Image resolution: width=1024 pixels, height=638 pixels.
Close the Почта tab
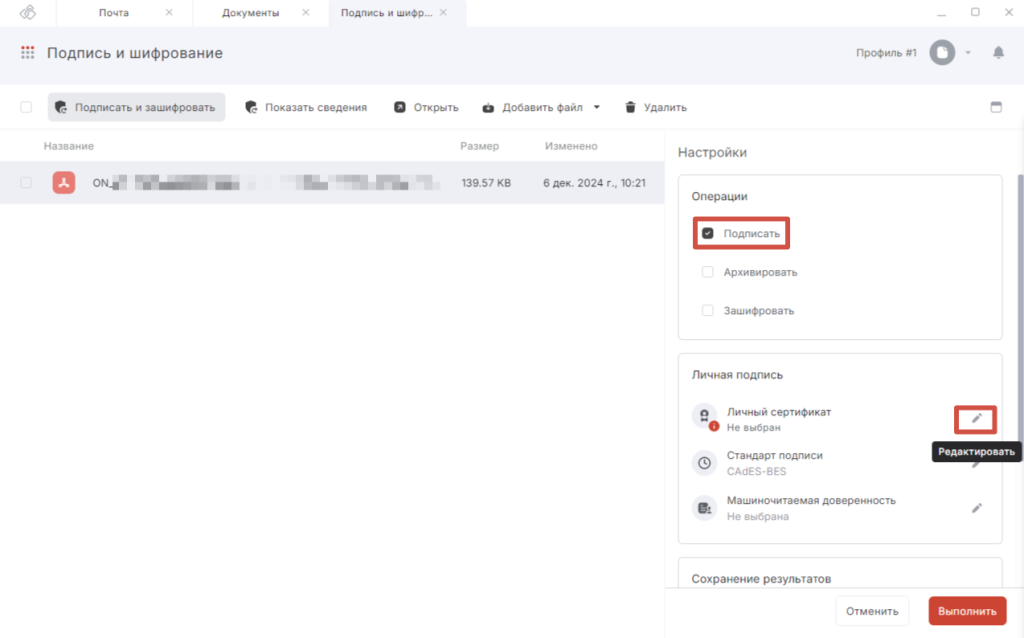(x=169, y=12)
